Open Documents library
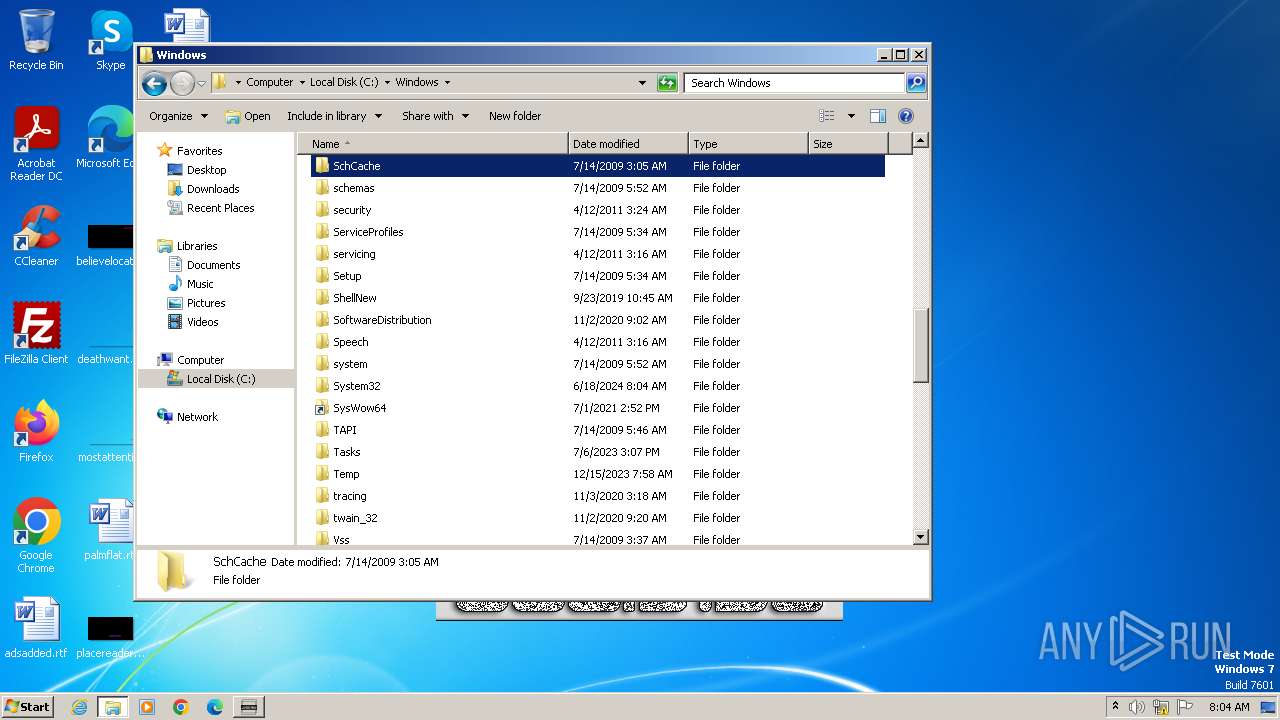This screenshot has height=720, width=1280. point(213,265)
